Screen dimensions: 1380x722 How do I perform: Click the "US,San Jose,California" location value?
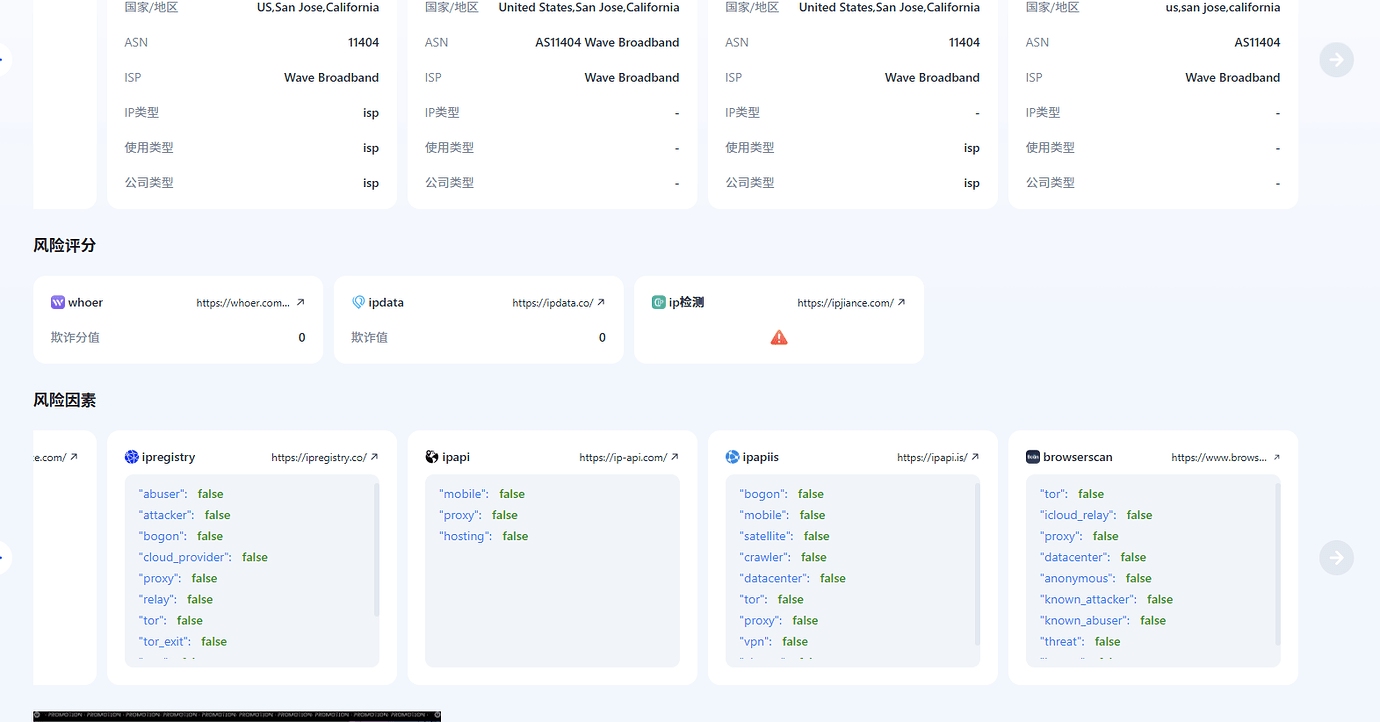click(318, 7)
